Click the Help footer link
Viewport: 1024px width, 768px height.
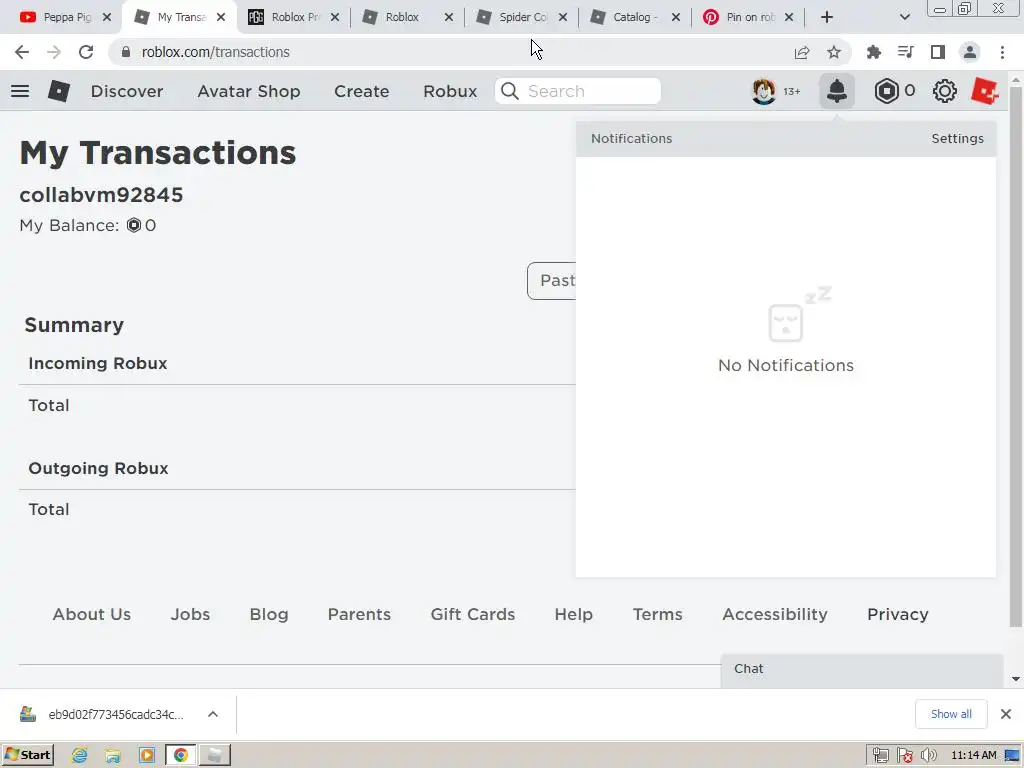[x=573, y=614]
